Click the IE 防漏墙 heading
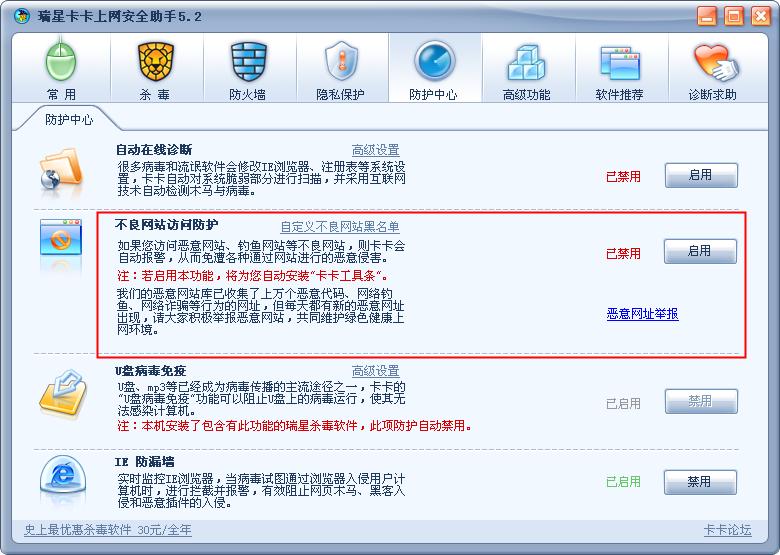This screenshot has width=780, height=555. (144, 462)
